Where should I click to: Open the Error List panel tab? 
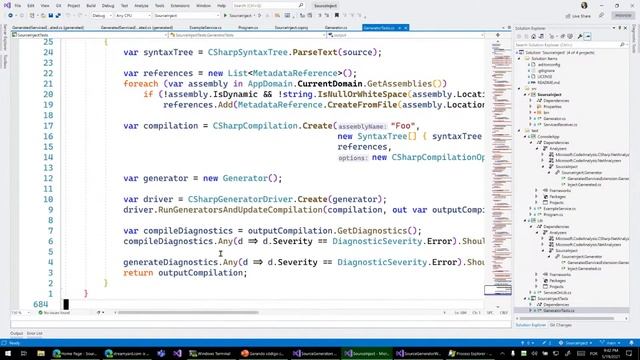(x=35, y=333)
